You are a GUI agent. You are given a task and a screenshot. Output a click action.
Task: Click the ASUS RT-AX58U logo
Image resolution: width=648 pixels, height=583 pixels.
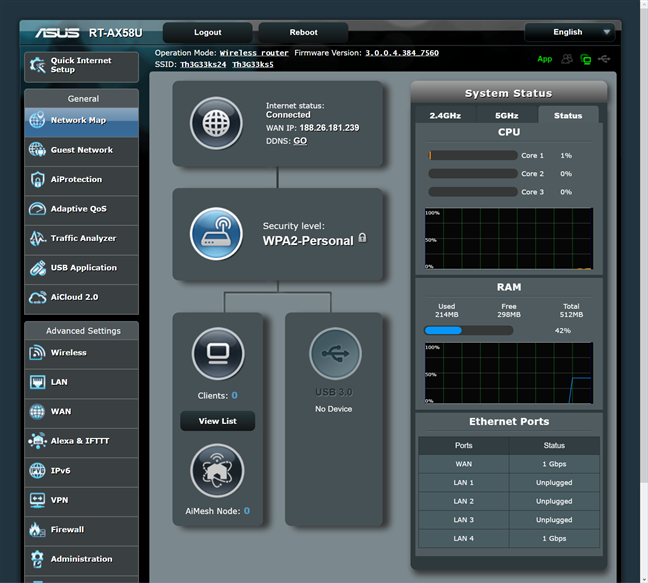tap(88, 33)
